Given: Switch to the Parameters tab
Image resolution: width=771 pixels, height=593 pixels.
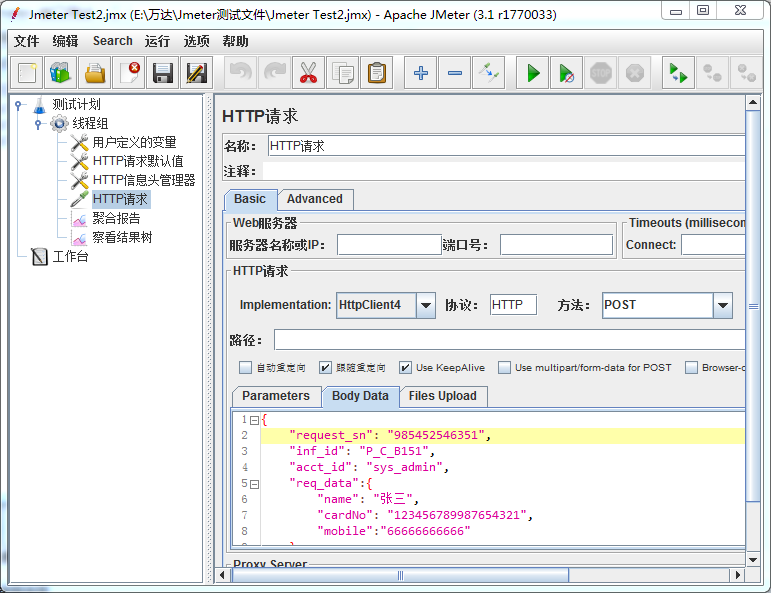Looking at the screenshot, I should click(276, 396).
